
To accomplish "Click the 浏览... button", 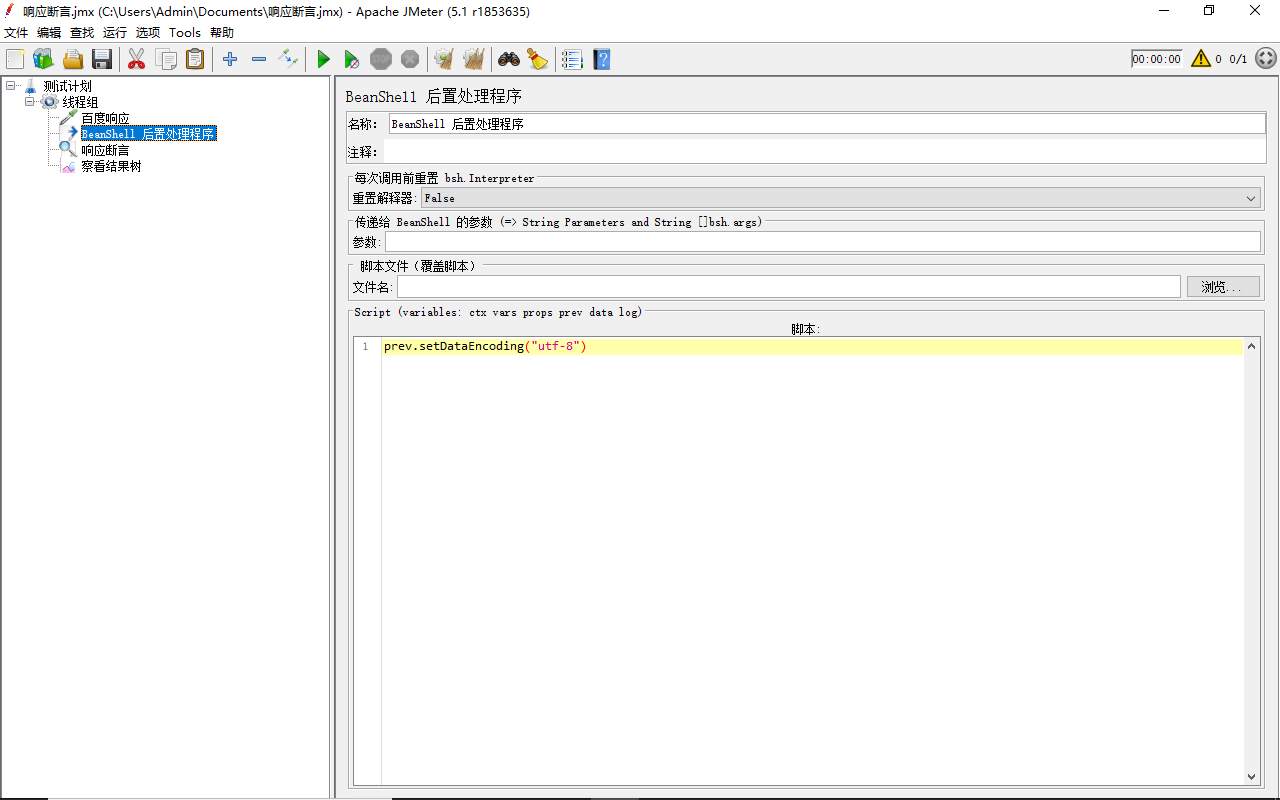I will tap(1223, 287).
